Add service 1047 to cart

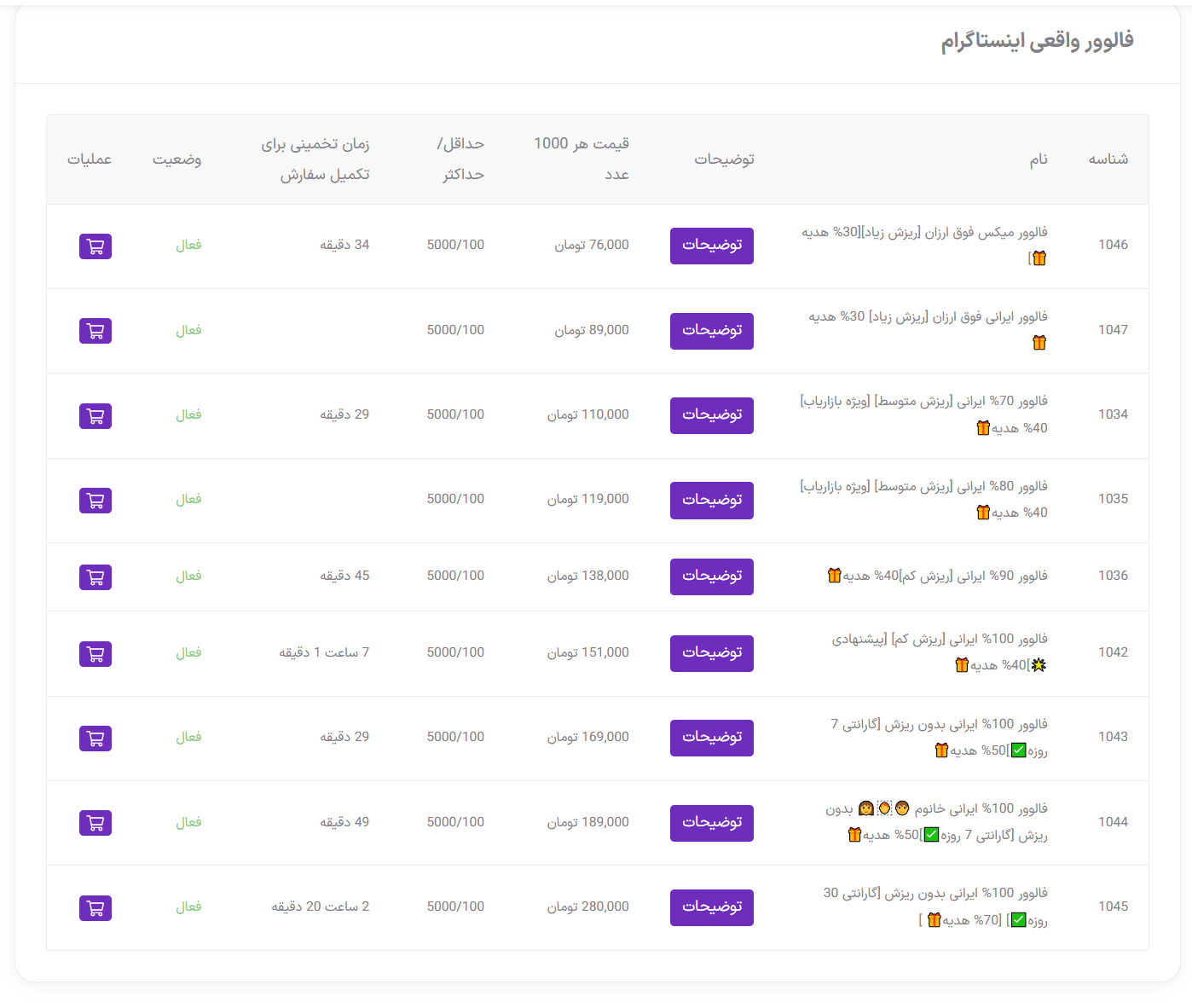point(95,331)
